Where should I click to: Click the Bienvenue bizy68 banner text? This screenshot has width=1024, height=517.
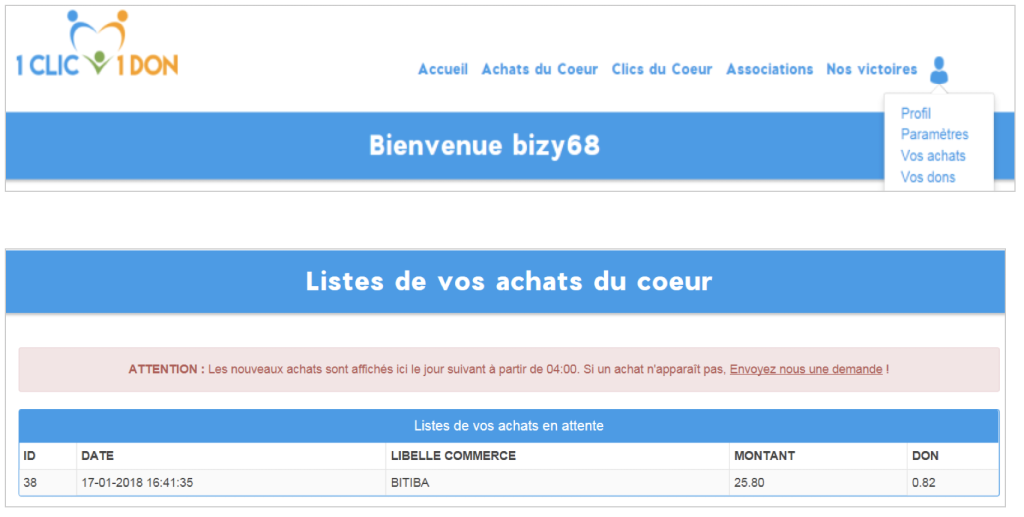pos(484,146)
